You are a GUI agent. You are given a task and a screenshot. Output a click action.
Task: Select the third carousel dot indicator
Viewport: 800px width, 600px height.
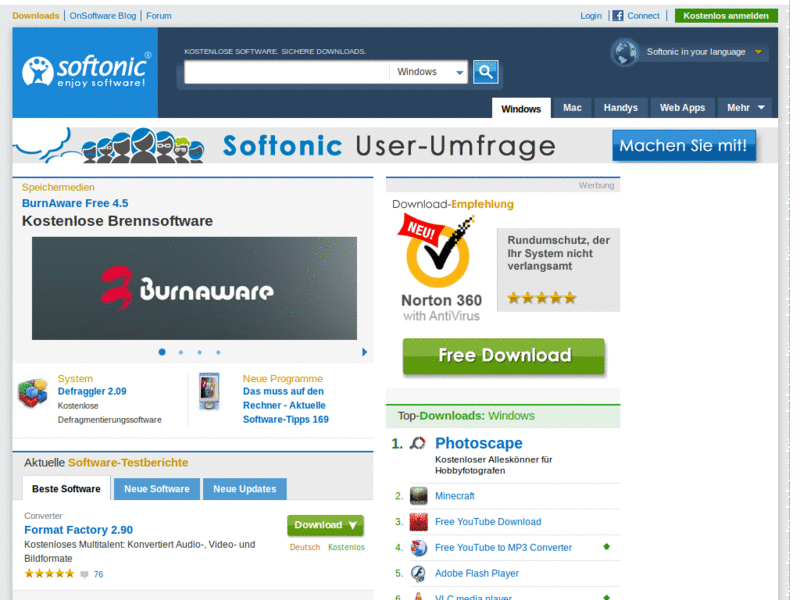point(199,352)
